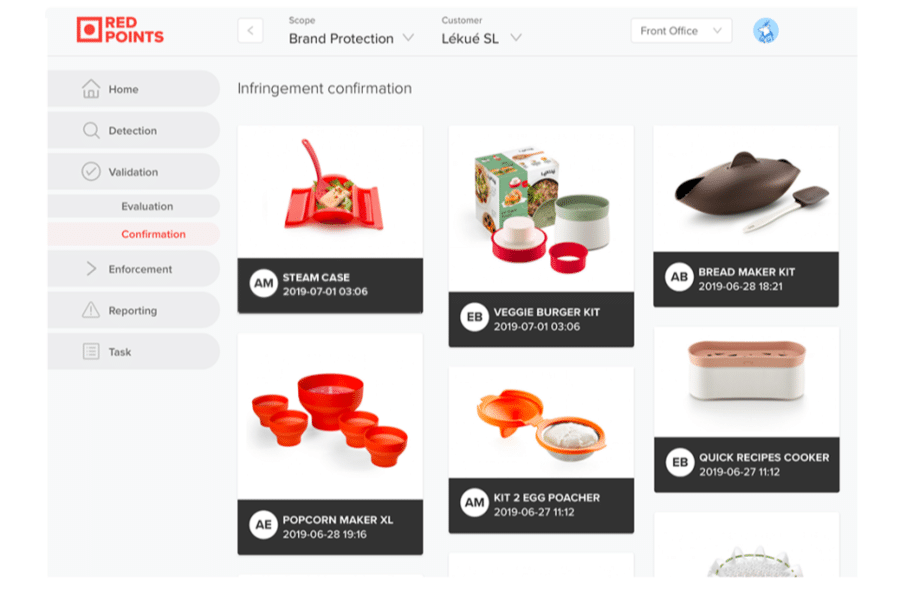Click the Red Points logo
Screen dimensions: 900x600
tap(120, 30)
